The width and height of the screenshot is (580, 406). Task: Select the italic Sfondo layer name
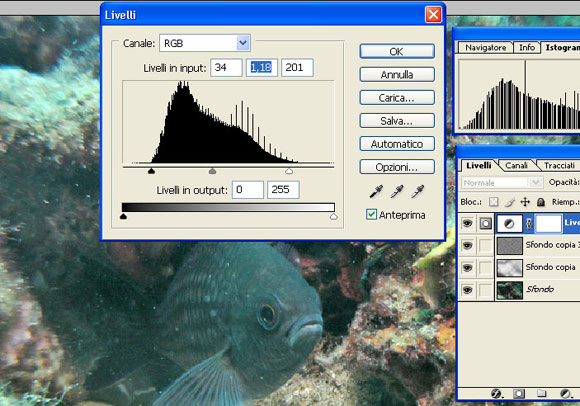pos(540,289)
